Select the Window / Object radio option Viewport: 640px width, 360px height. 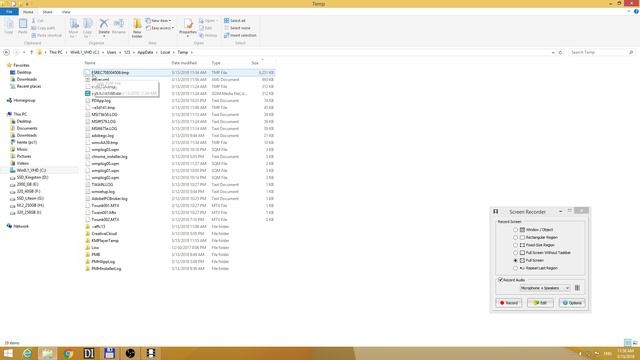pos(516,230)
